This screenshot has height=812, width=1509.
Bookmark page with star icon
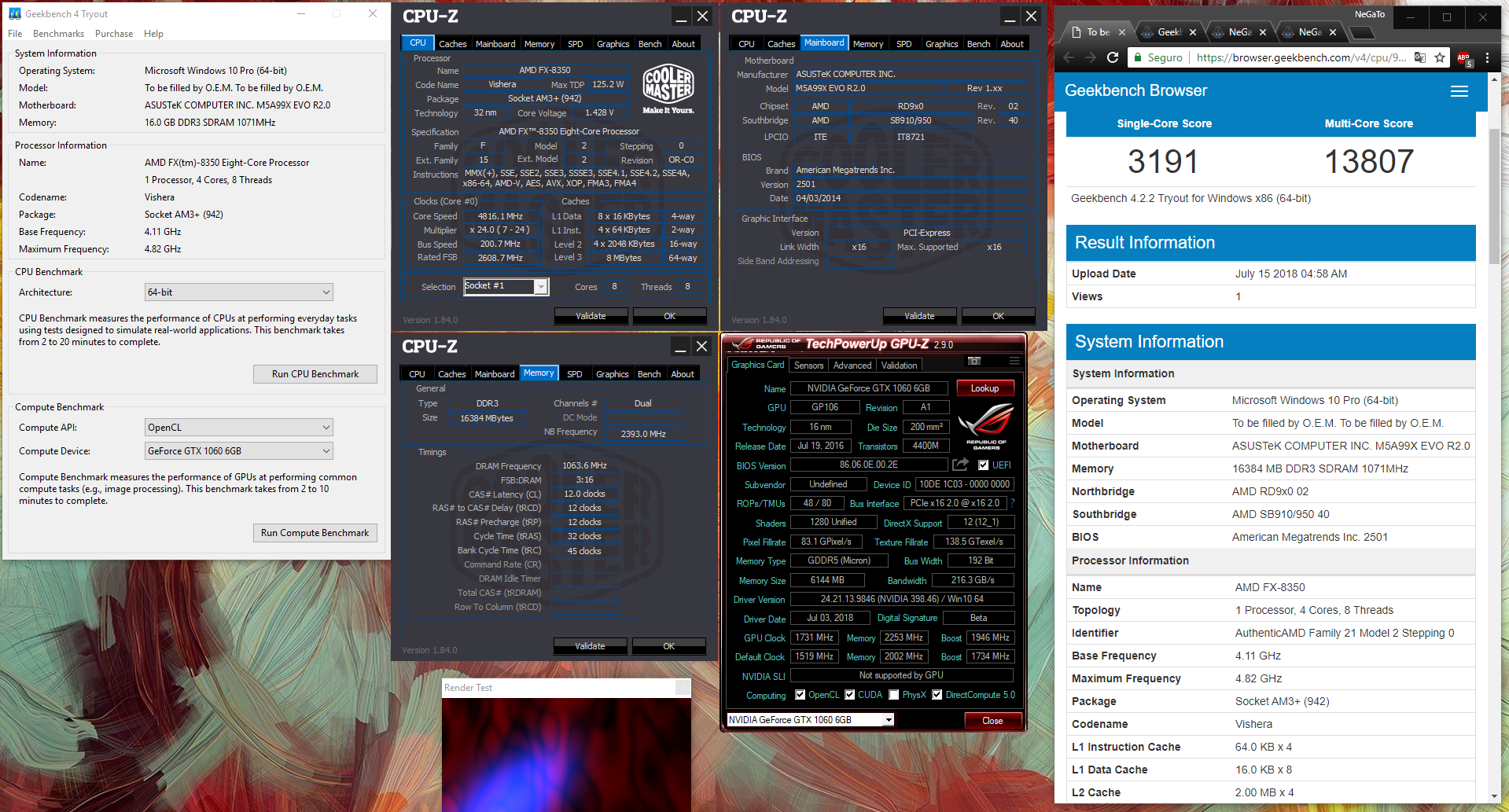pos(1440,57)
